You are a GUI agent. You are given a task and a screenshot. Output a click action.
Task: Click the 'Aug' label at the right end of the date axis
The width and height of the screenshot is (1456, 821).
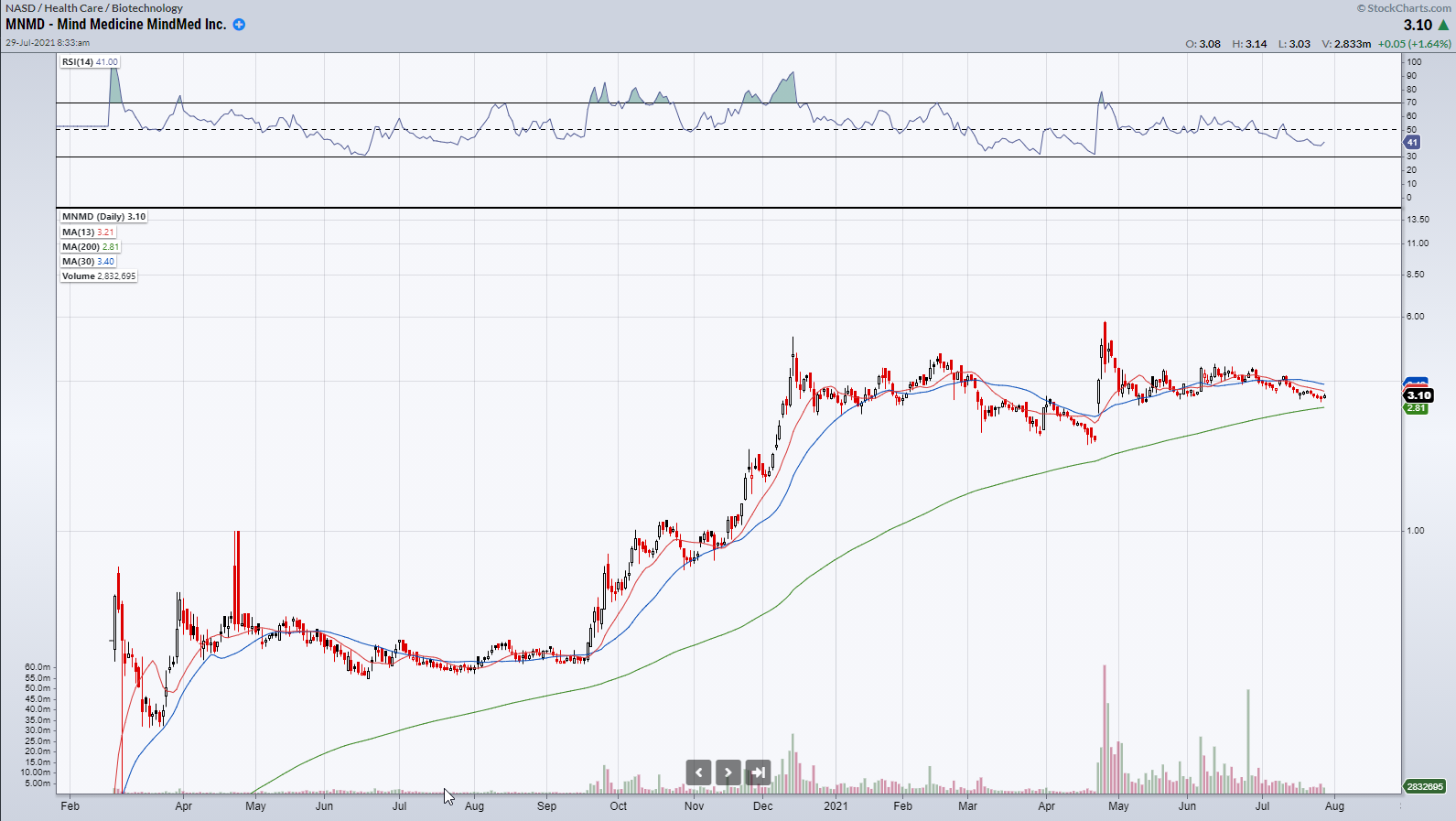click(x=1334, y=806)
